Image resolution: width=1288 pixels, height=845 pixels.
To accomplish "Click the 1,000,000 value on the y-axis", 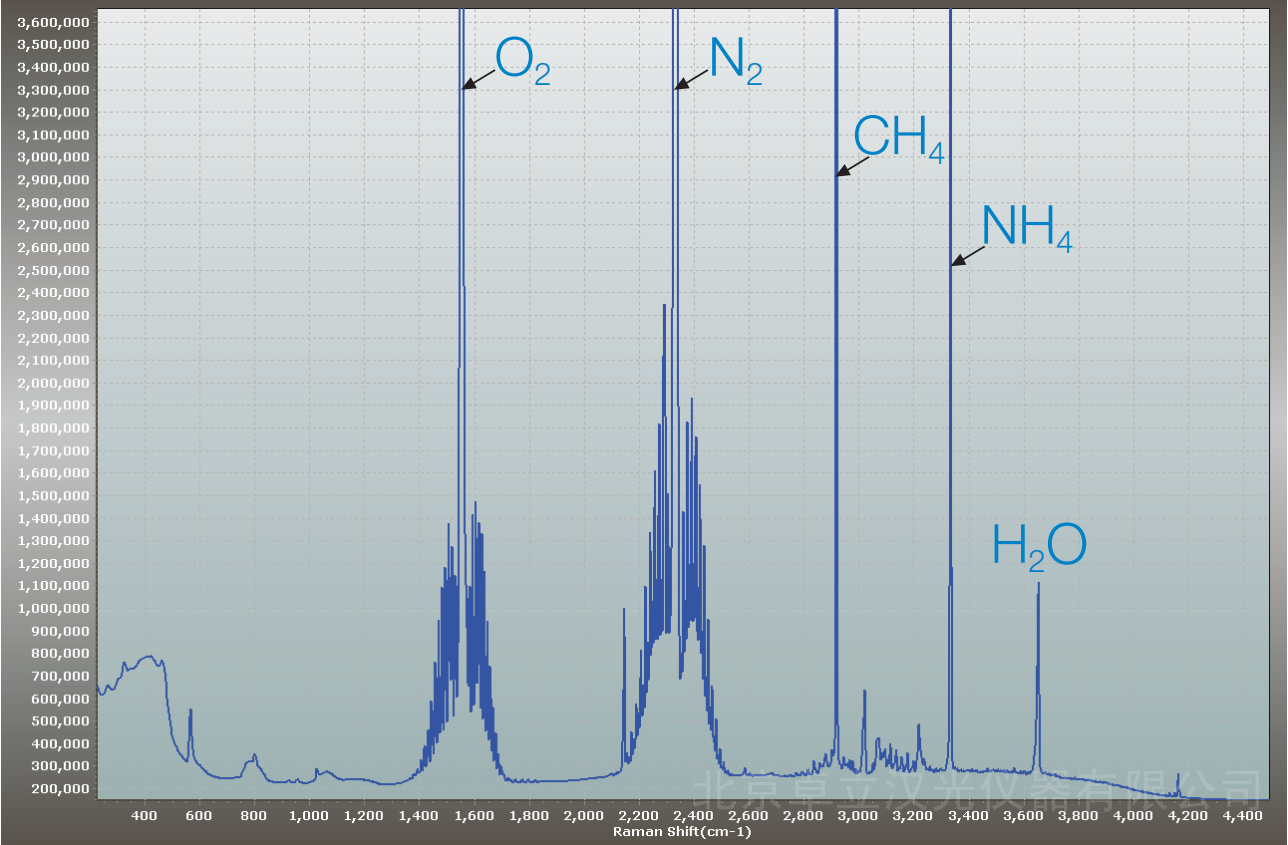I will click(x=52, y=608).
